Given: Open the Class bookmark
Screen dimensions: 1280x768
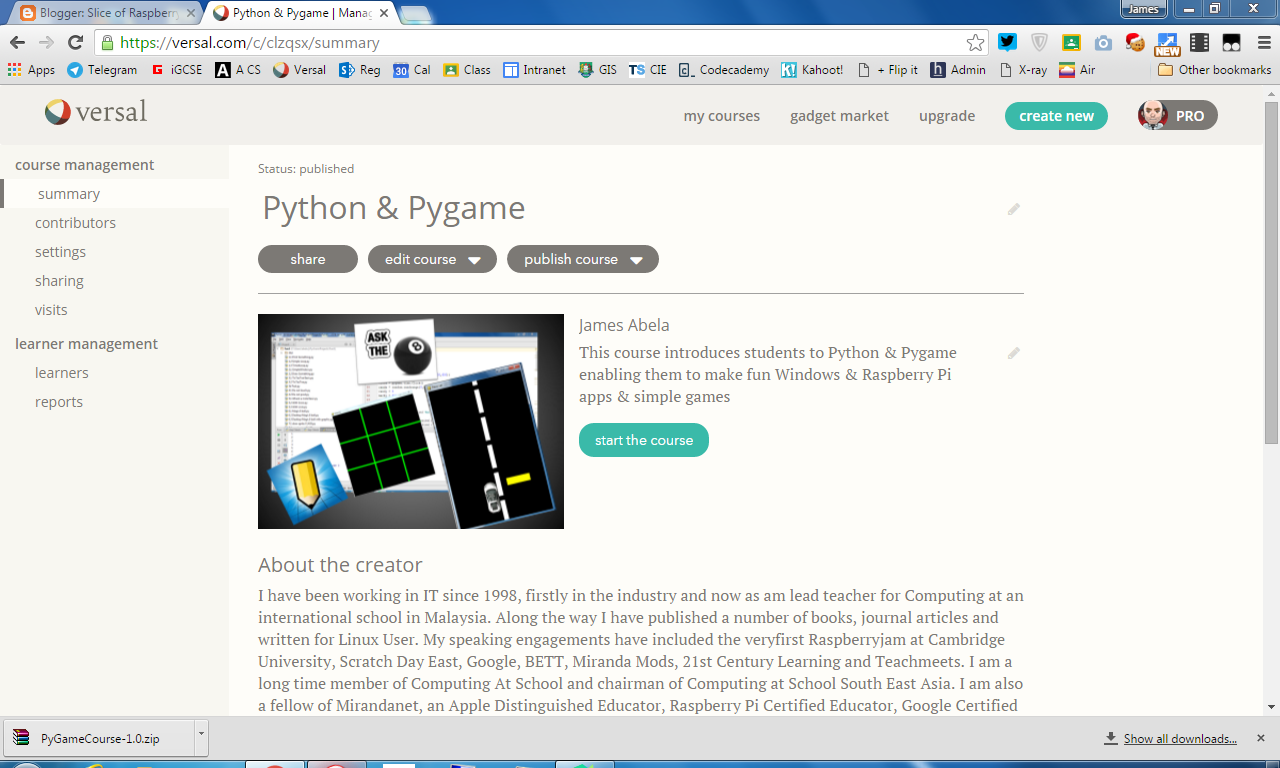Looking at the screenshot, I should pos(467,70).
